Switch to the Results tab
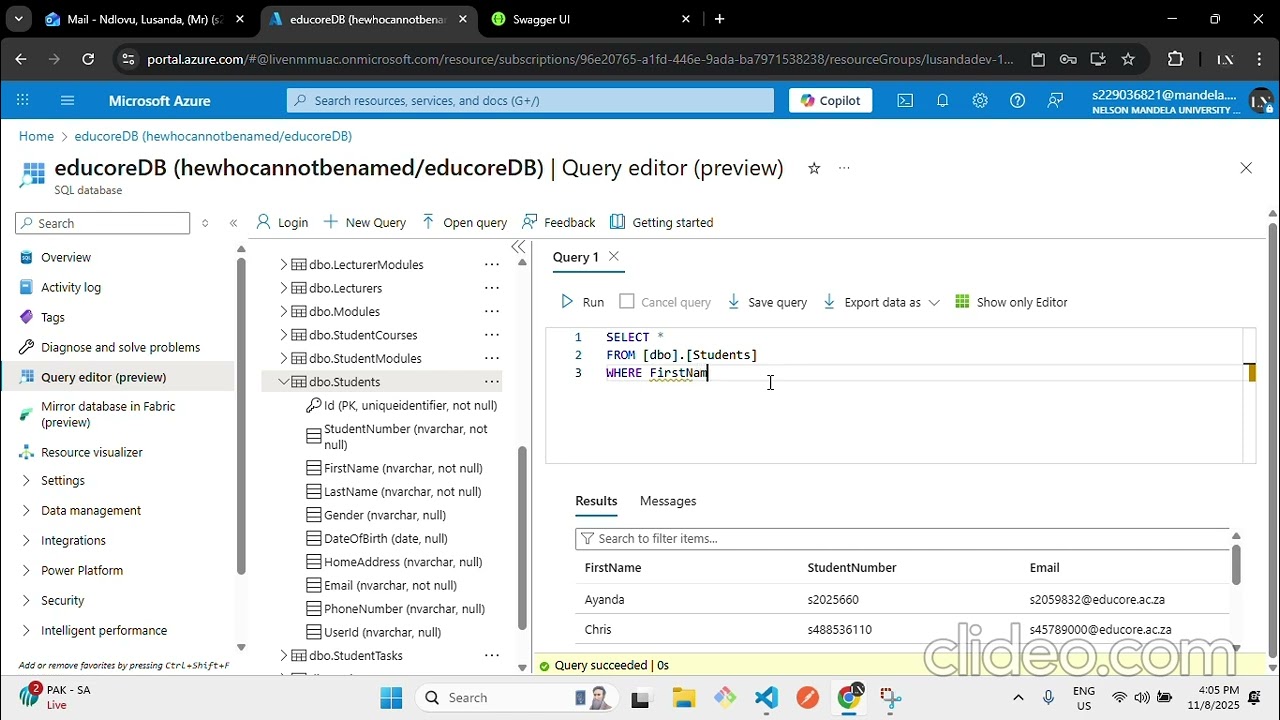 [596, 501]
